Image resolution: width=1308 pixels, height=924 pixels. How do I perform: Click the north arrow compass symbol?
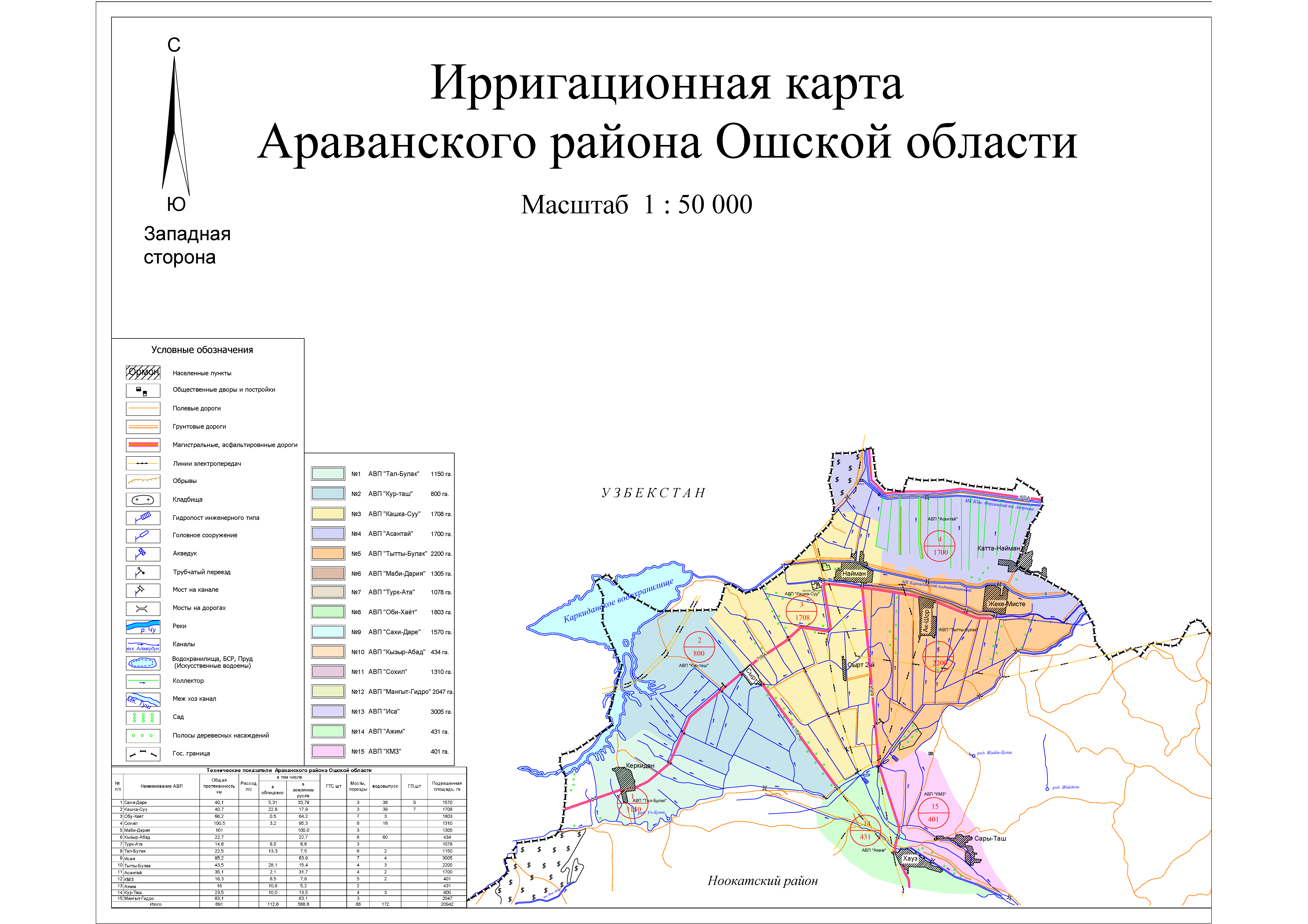coord(175,125)
